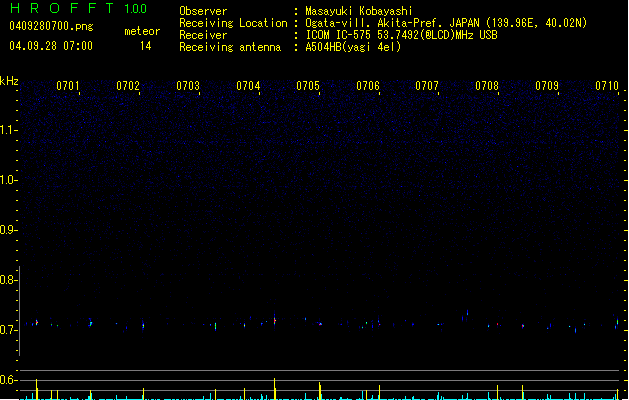The height and width of the screenshot is (400, 629).
Task: Click the 0710 time marker
Action: tap(607, 86)
